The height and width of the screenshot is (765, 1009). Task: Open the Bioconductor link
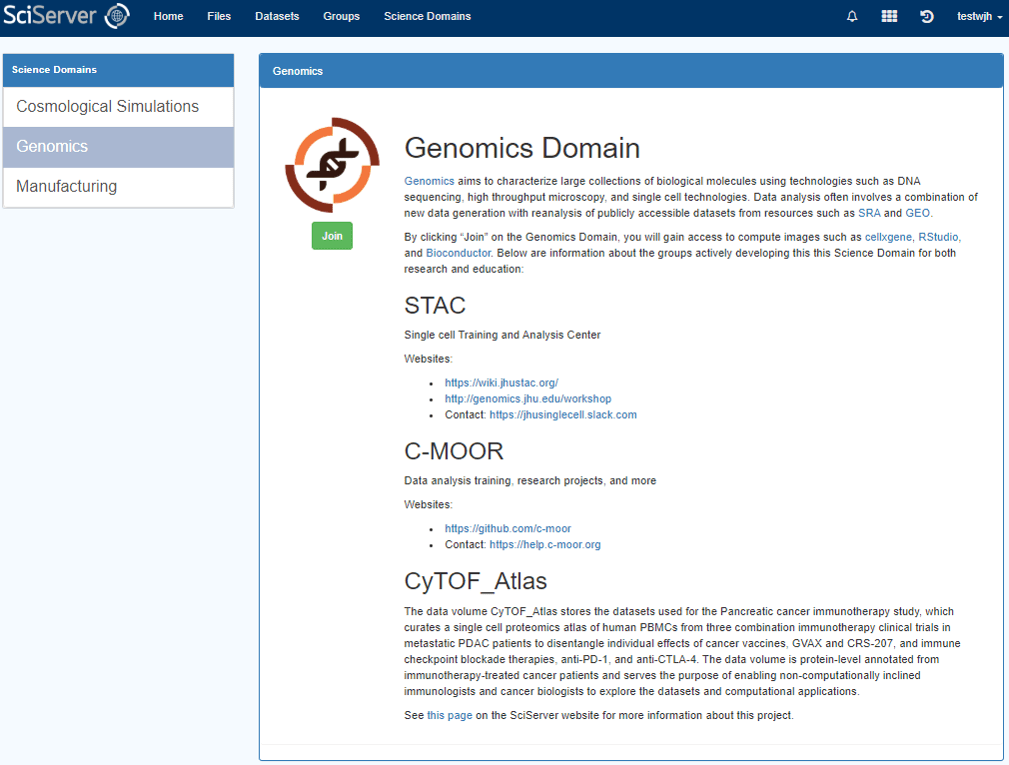tap(458, 253)
